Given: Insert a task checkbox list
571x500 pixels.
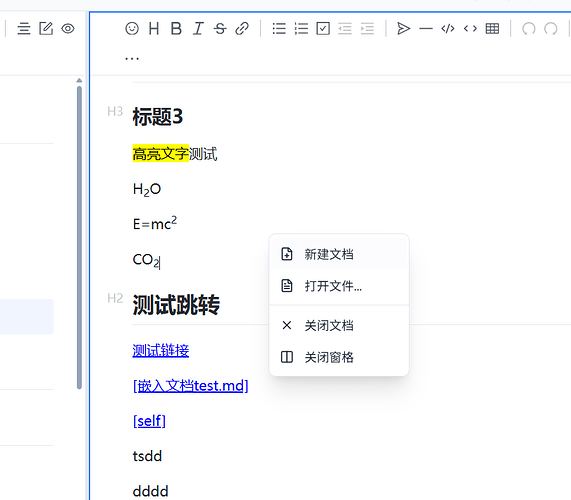Looking at the screenshot, I should tap(323, 28).
